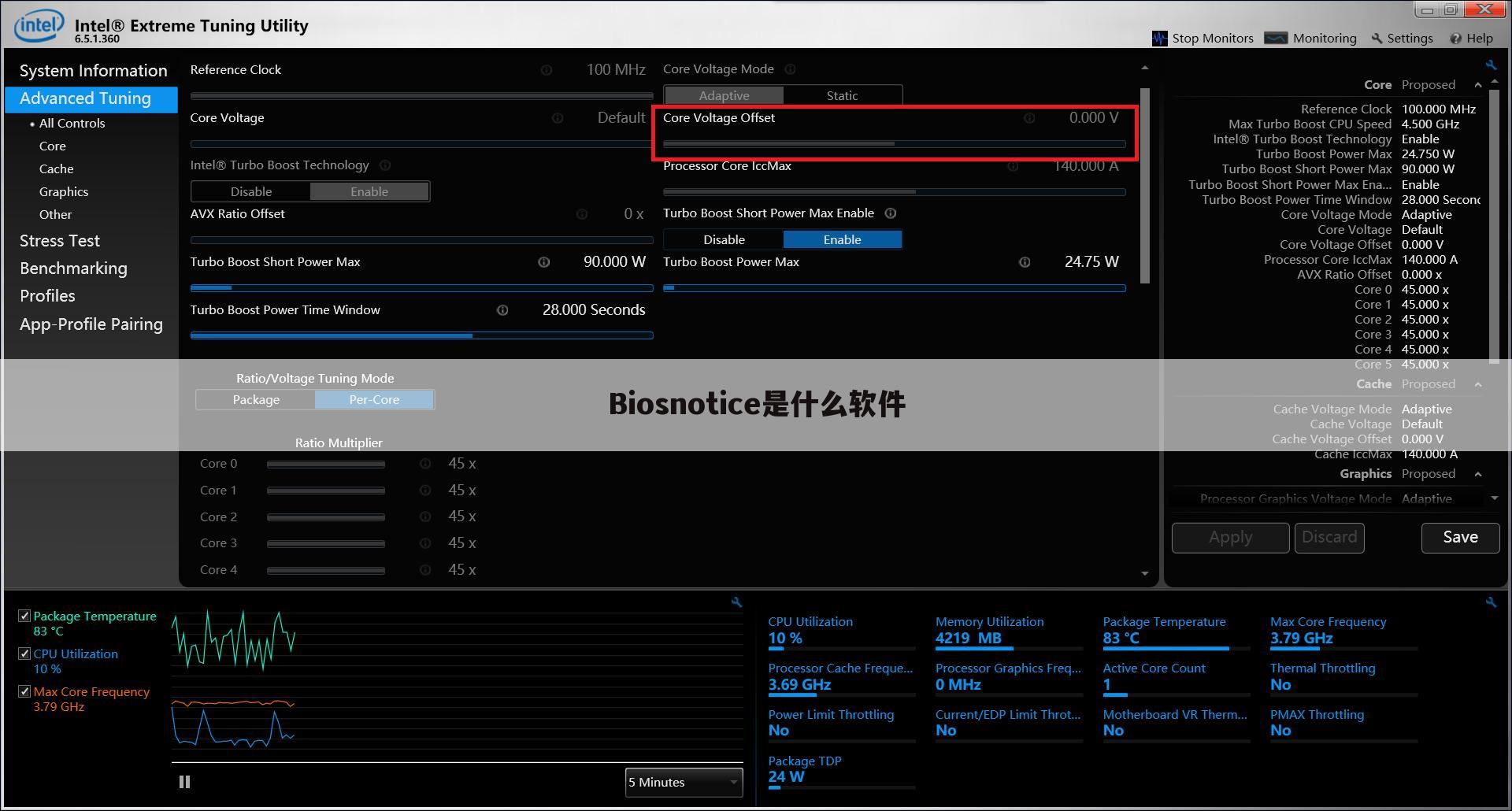Click info icon beside Turbo Boost Short Power Max Enable
This screenshot has width=1512, height=811.
[x=891, y=213]
